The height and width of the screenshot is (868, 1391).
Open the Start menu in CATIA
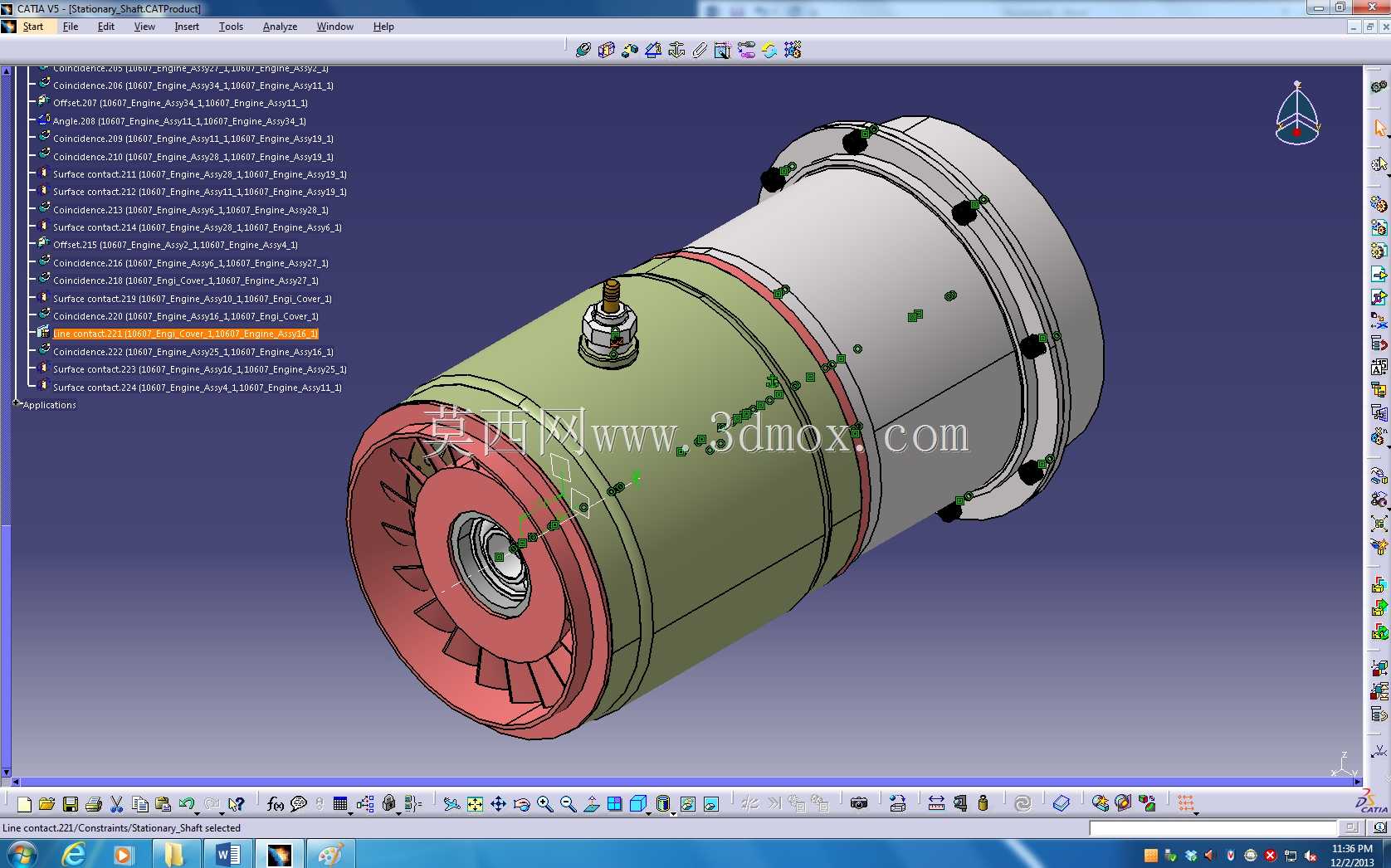(x=33, y=27)
